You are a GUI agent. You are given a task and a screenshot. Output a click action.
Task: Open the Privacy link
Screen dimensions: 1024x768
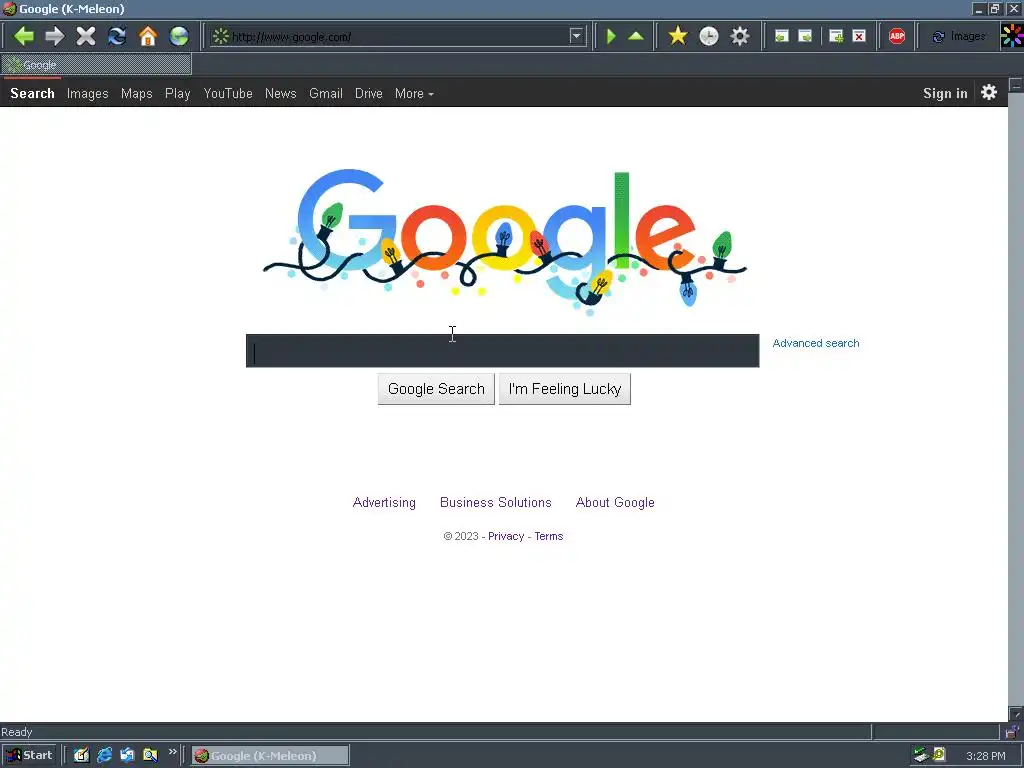pyautogui.click(x=506, y=536)
